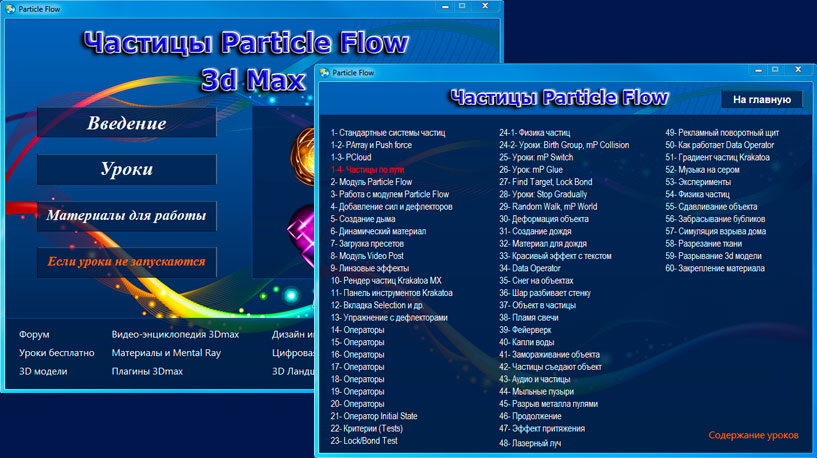
Task: Open 3D модели link
Action: (43, 372)
